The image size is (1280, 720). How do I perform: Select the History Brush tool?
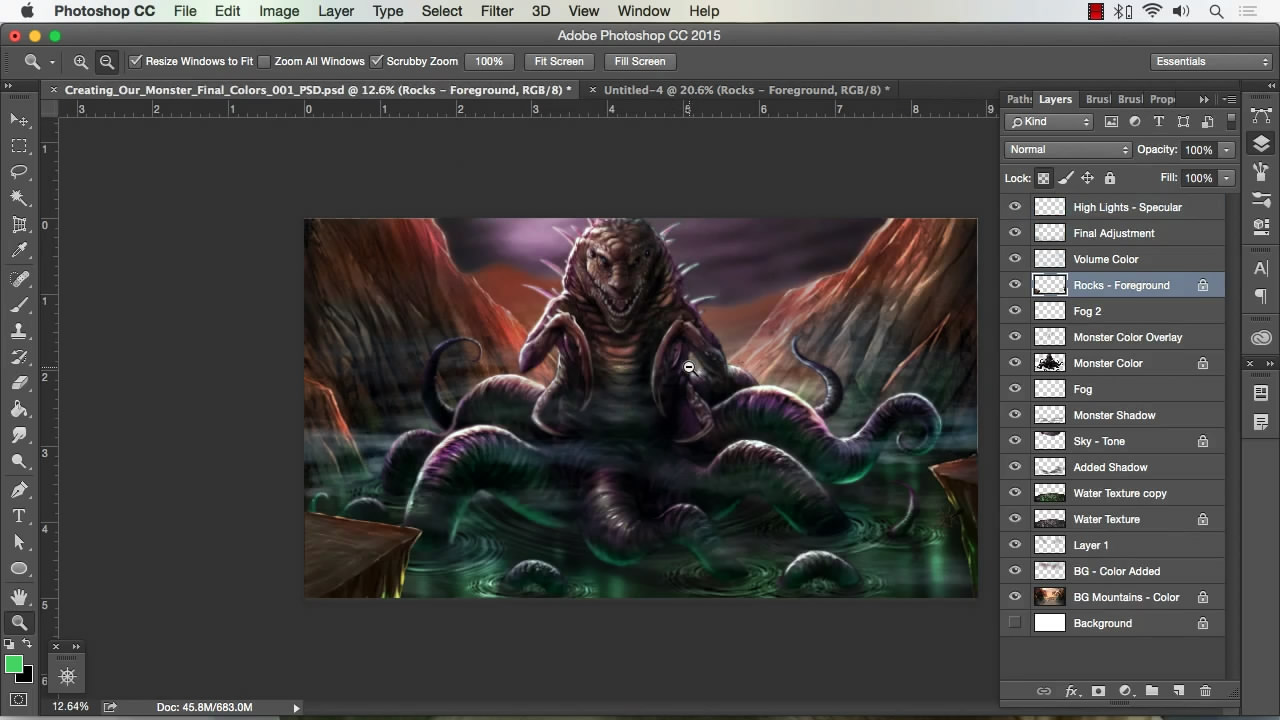[19, 357]
